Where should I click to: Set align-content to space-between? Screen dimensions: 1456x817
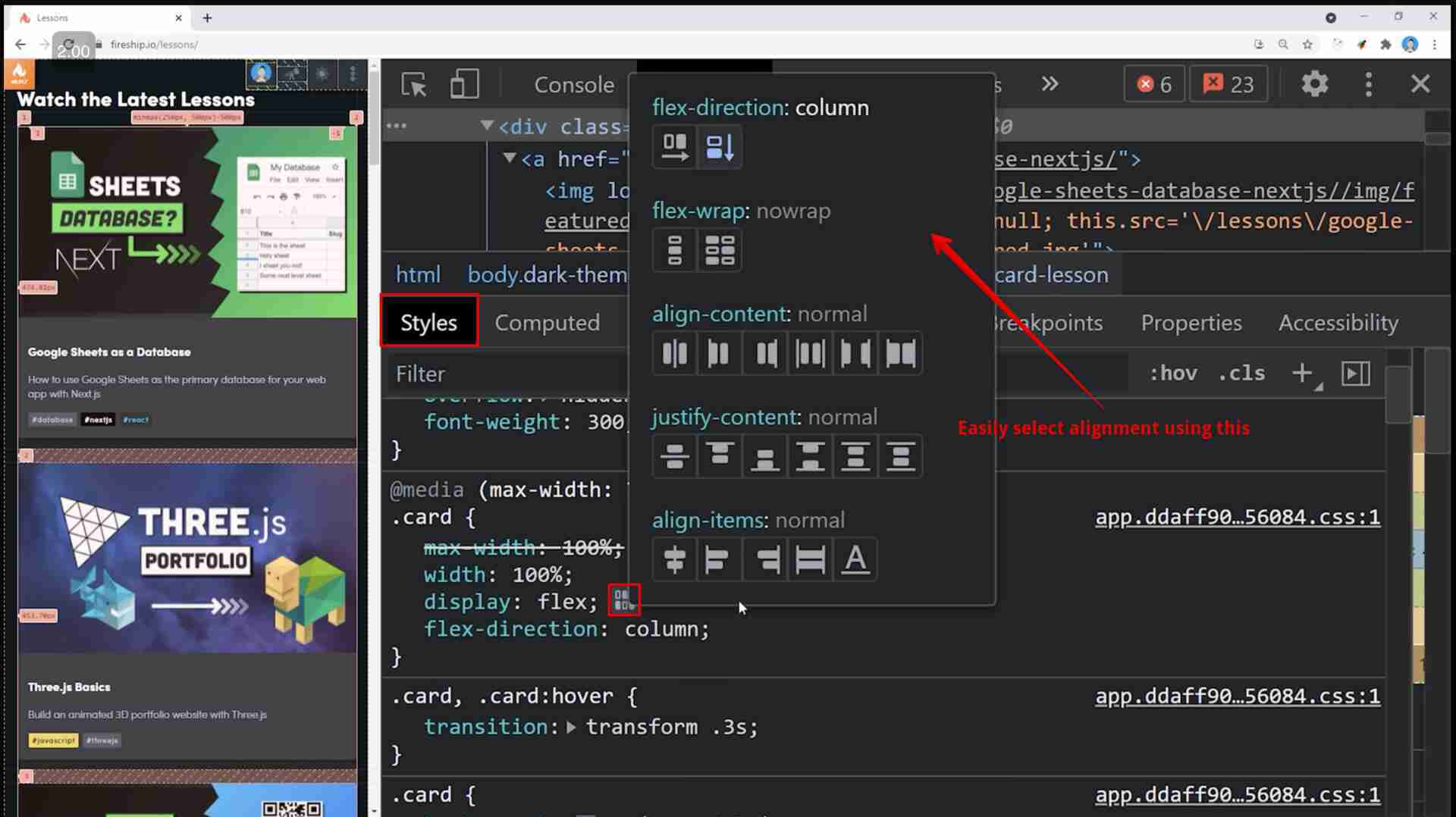point(855,353)
